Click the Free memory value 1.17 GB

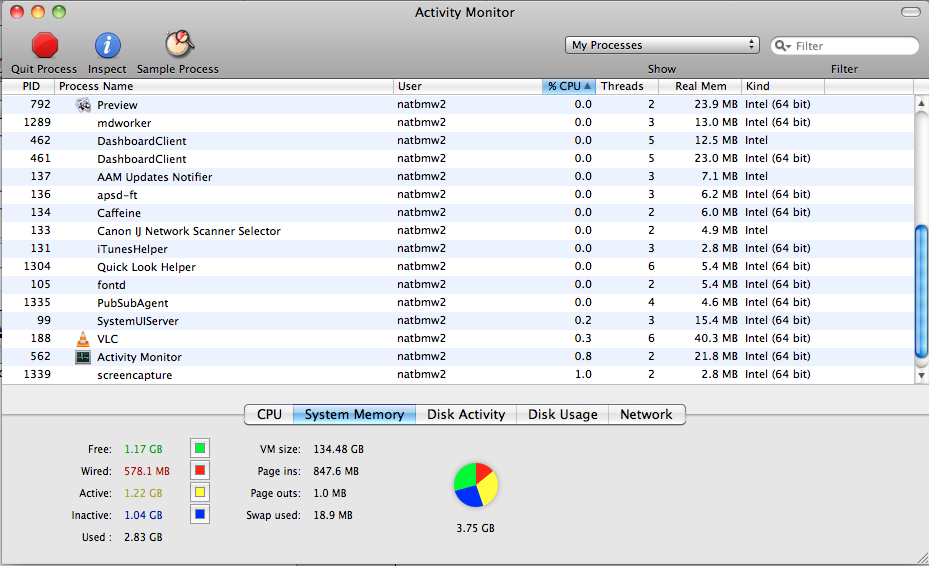point(143,449)
